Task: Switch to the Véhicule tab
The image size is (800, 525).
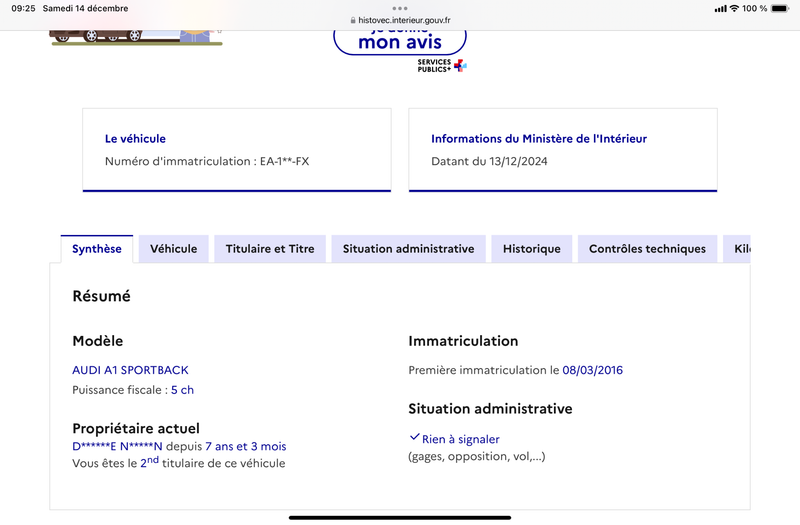Action: coord(173,249)
